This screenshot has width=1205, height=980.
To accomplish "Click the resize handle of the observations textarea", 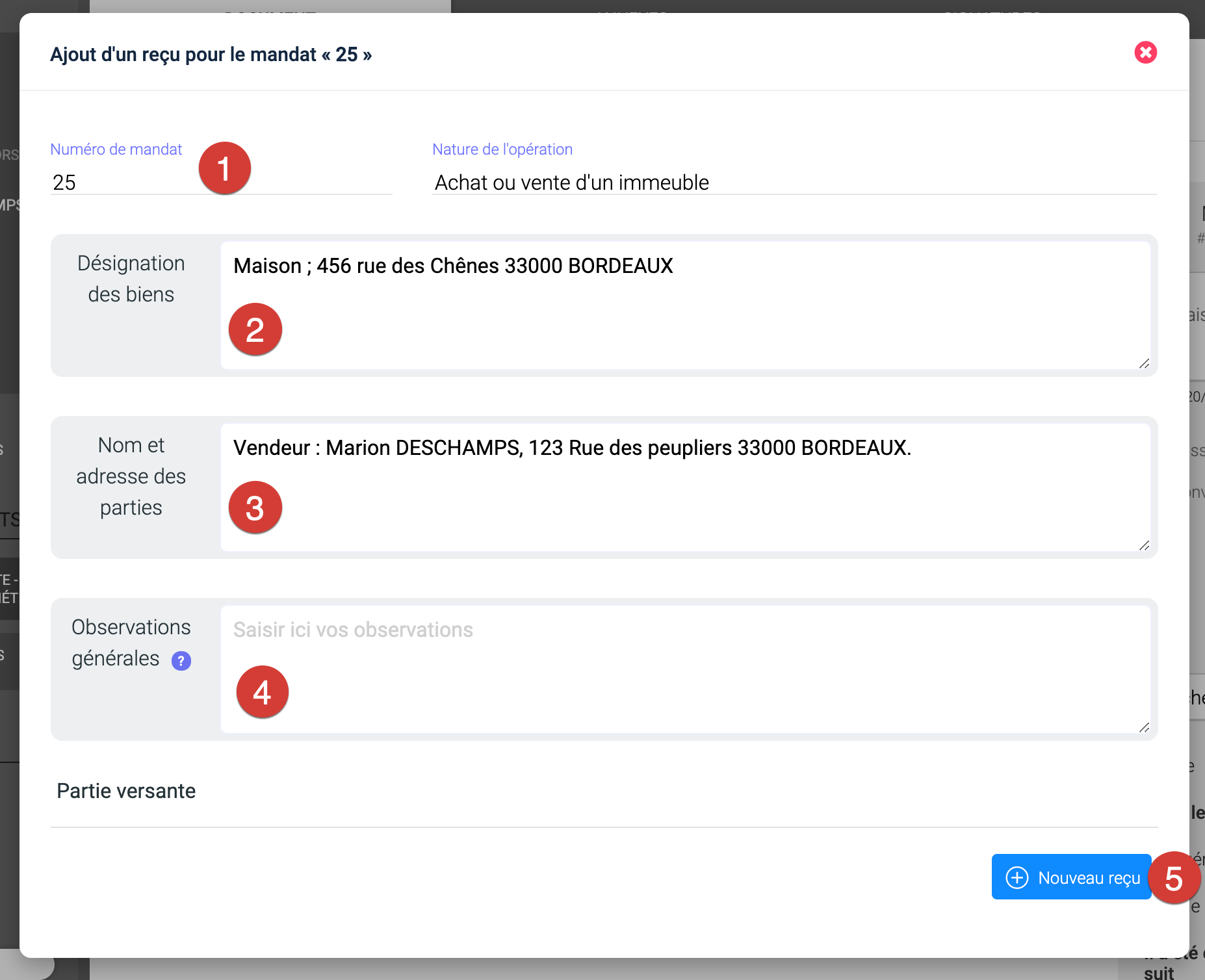I will 1144,728.
